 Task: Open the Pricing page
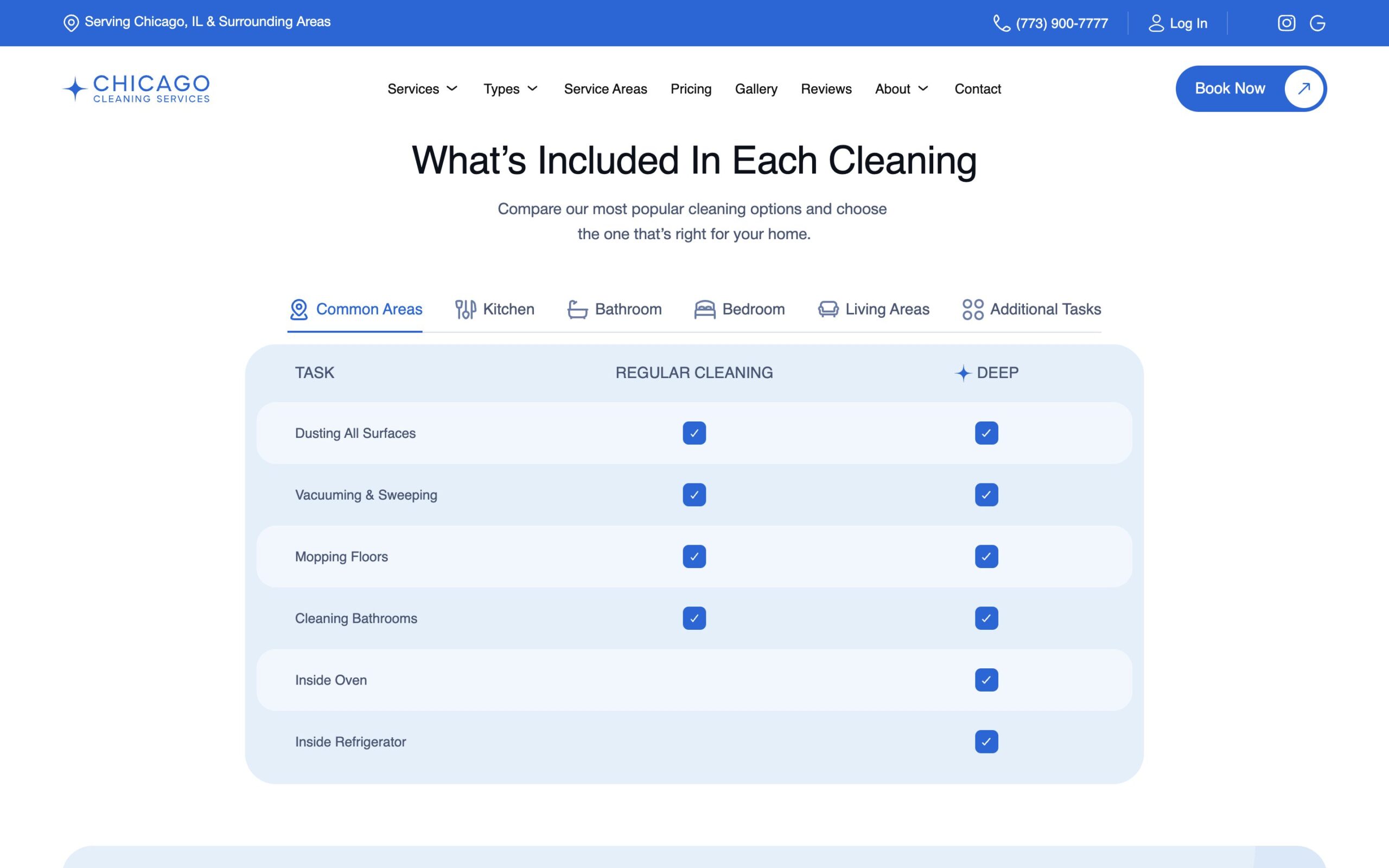691,89
